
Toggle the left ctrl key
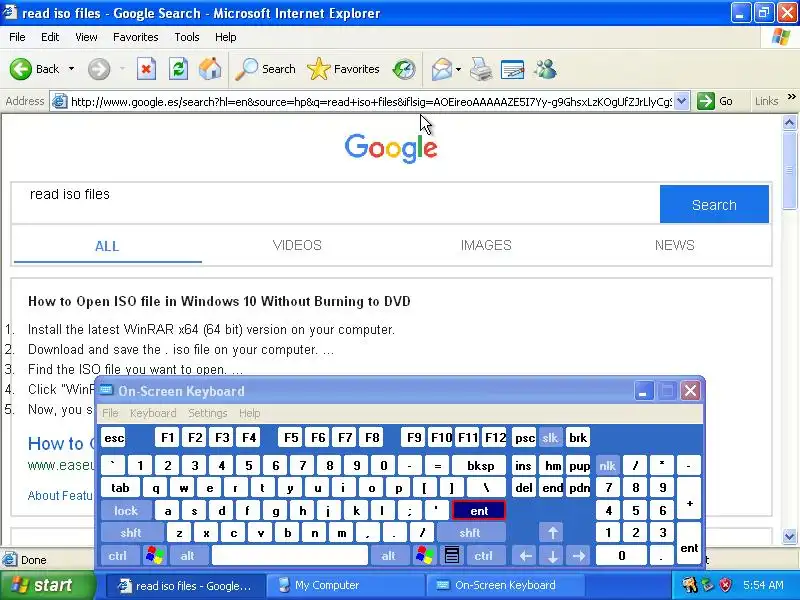tap(118, 556)
